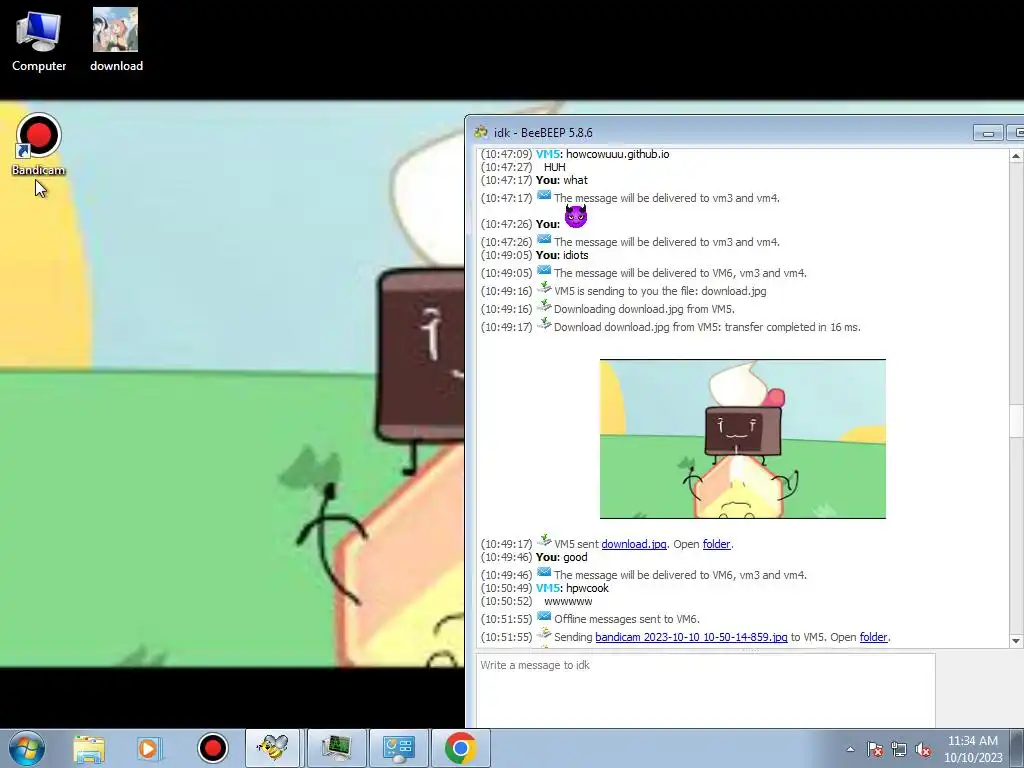Click the 'You: good' message
1024x768 pixels.
tap(561, 557)
